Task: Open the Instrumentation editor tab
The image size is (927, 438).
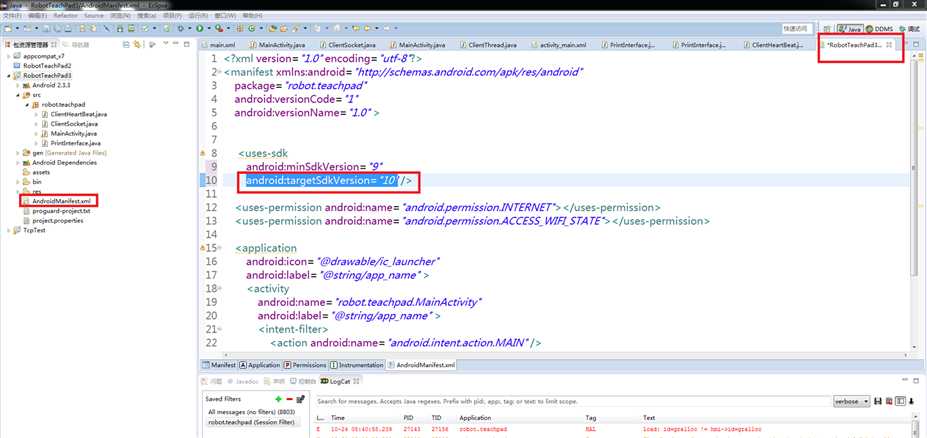Action: tap(357, 365)
